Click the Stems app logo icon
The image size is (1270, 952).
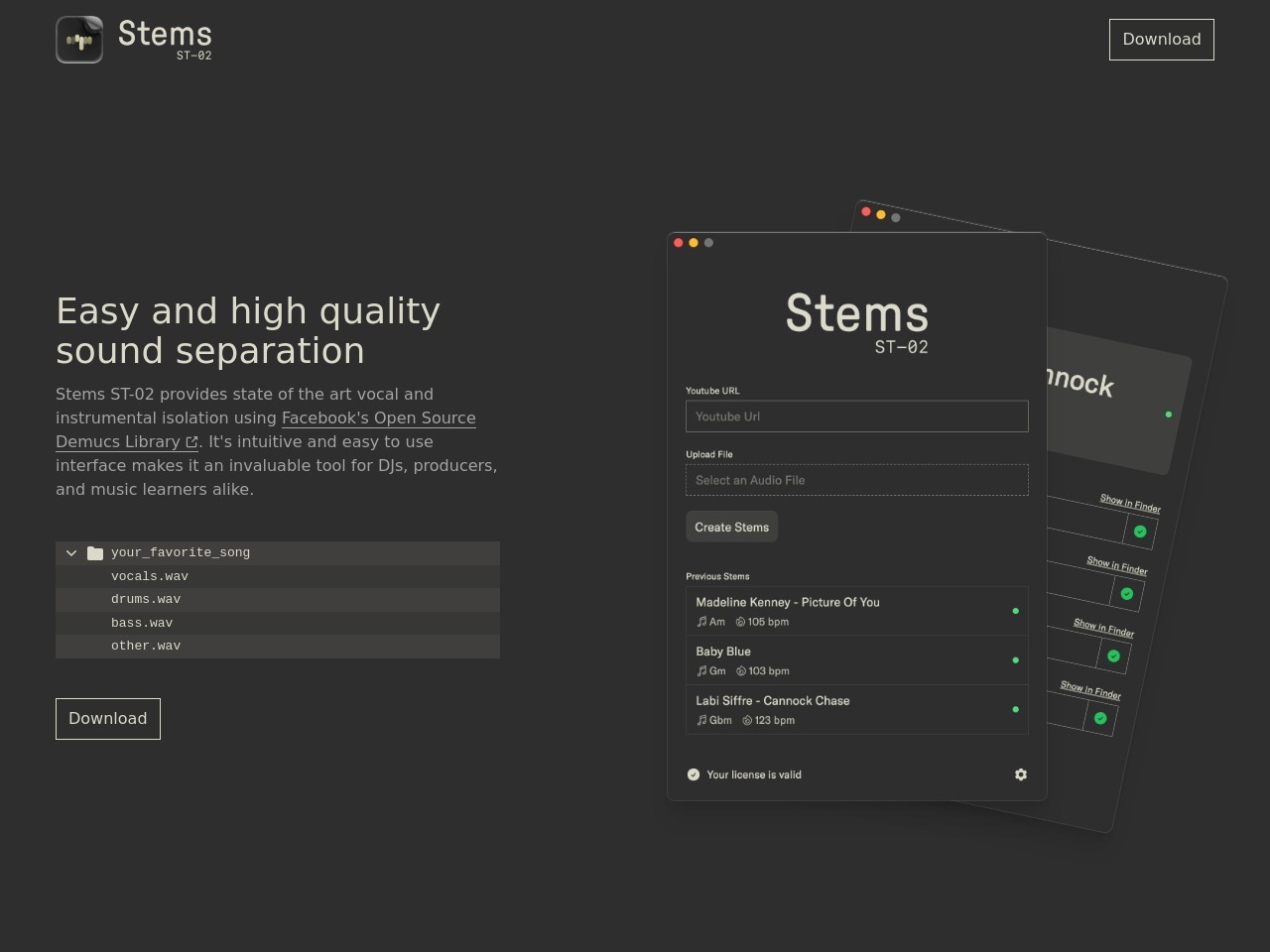79,40
